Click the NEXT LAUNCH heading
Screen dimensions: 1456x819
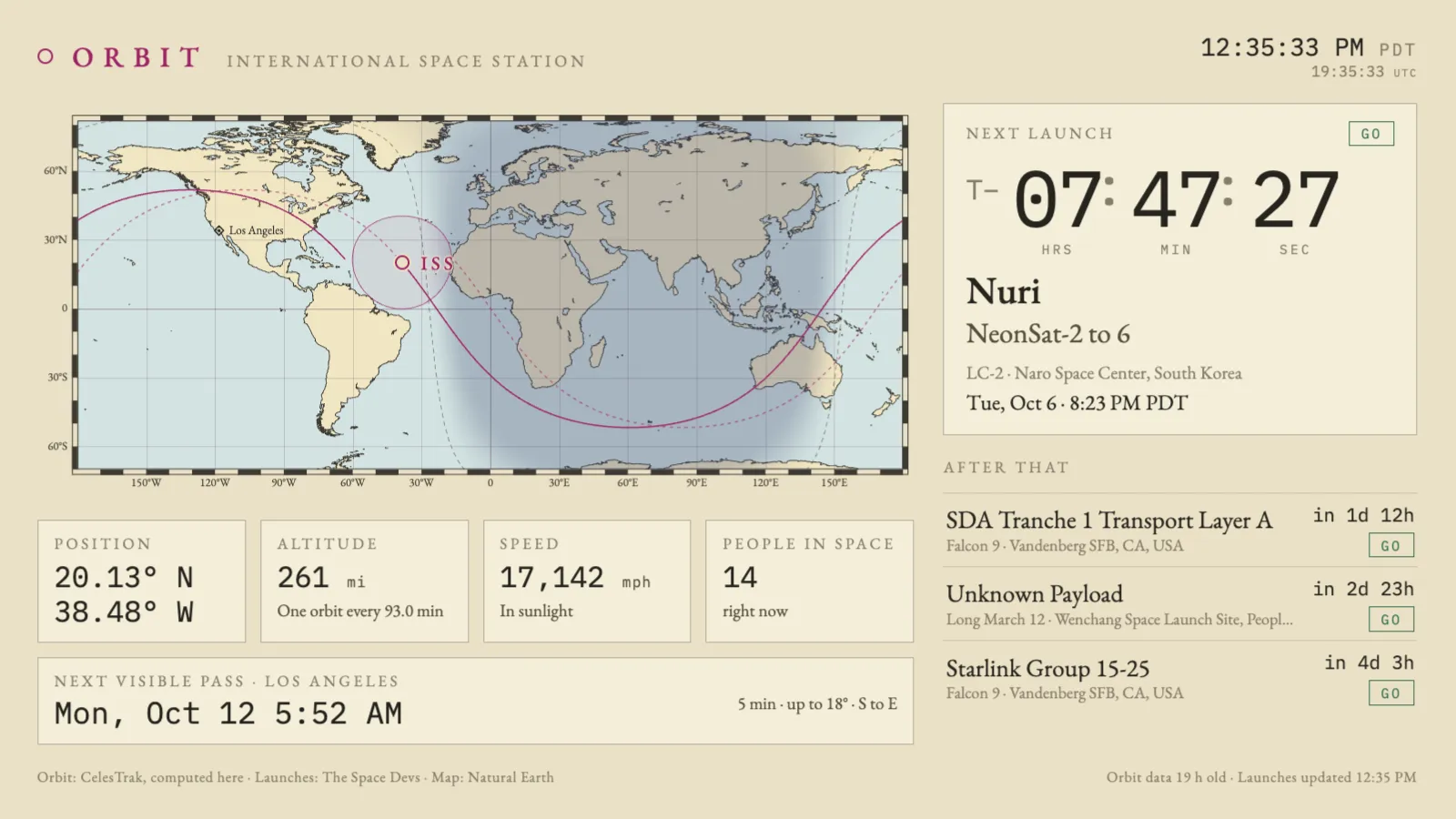[x=1039, y=134]
